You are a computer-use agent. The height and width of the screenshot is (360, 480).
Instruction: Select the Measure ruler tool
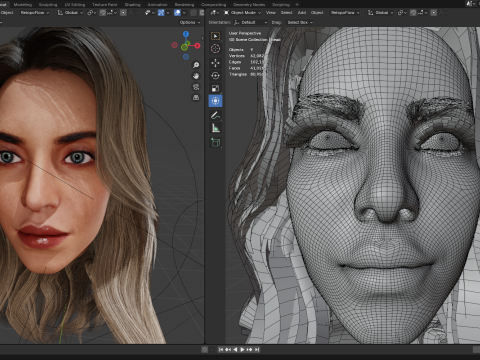click(215, 128)
